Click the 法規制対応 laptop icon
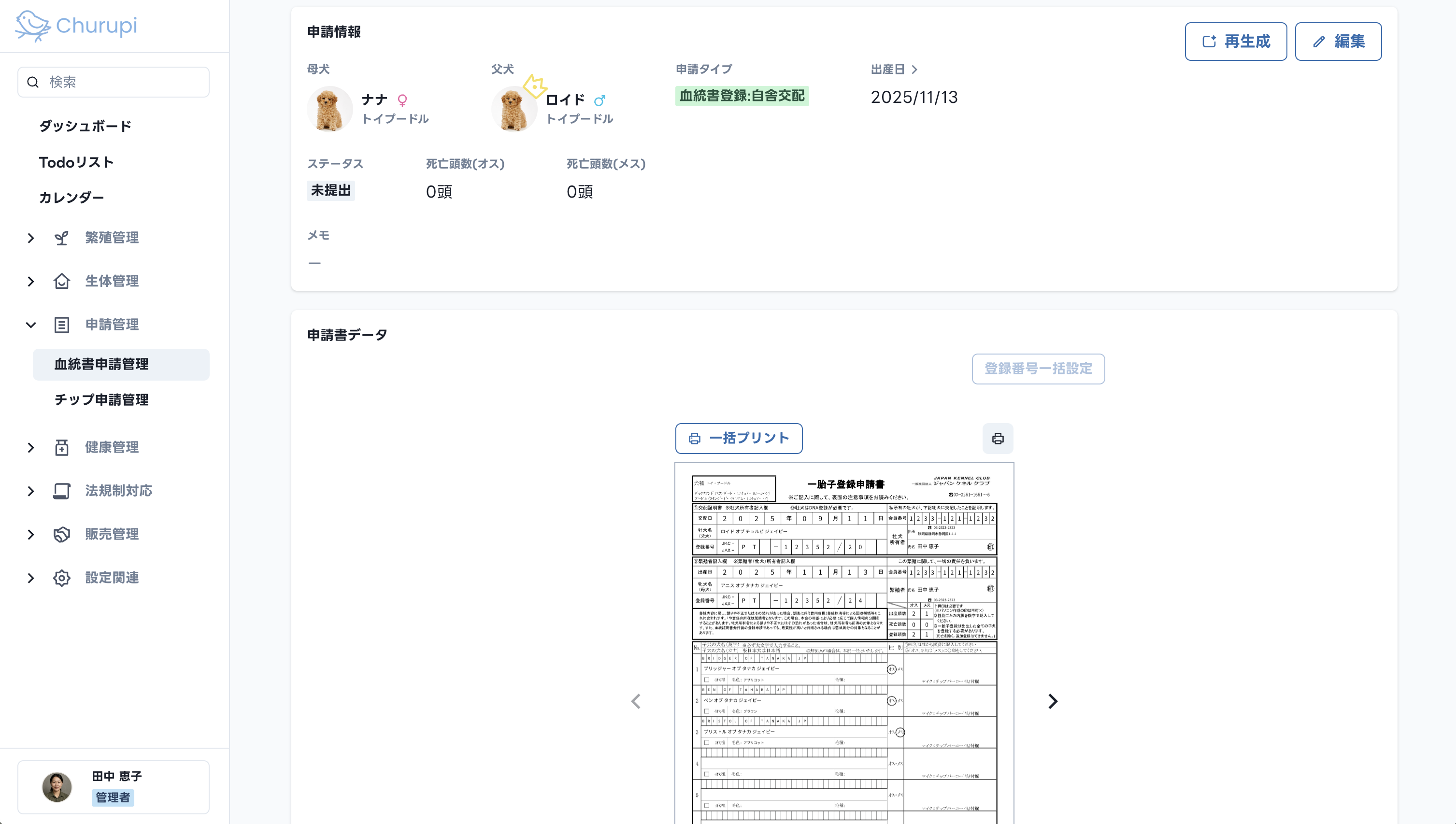Screen dimensions: 1456x824 [61, 491]
